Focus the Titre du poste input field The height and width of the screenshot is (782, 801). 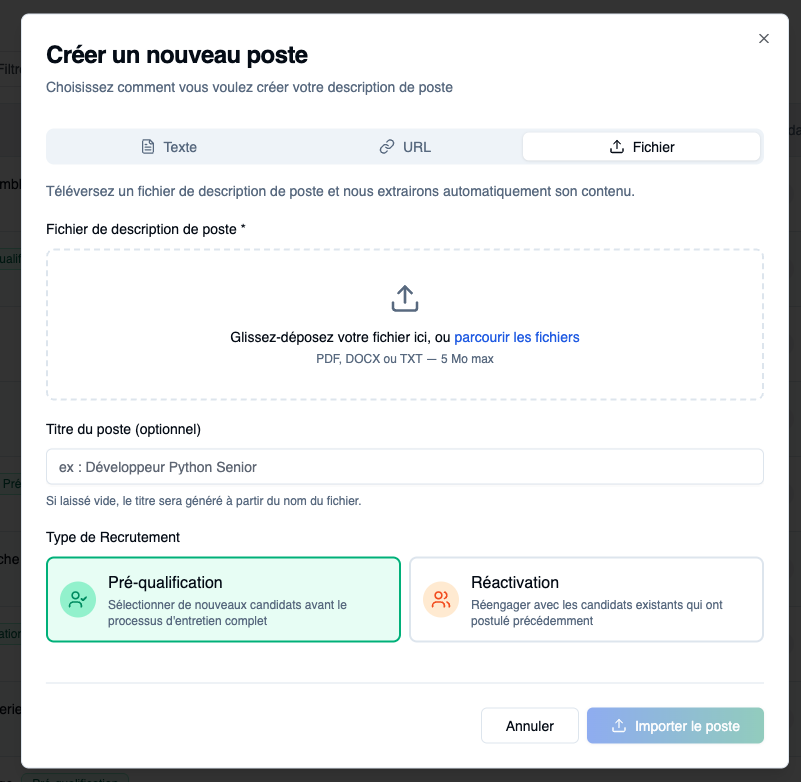tap(404, 467)
